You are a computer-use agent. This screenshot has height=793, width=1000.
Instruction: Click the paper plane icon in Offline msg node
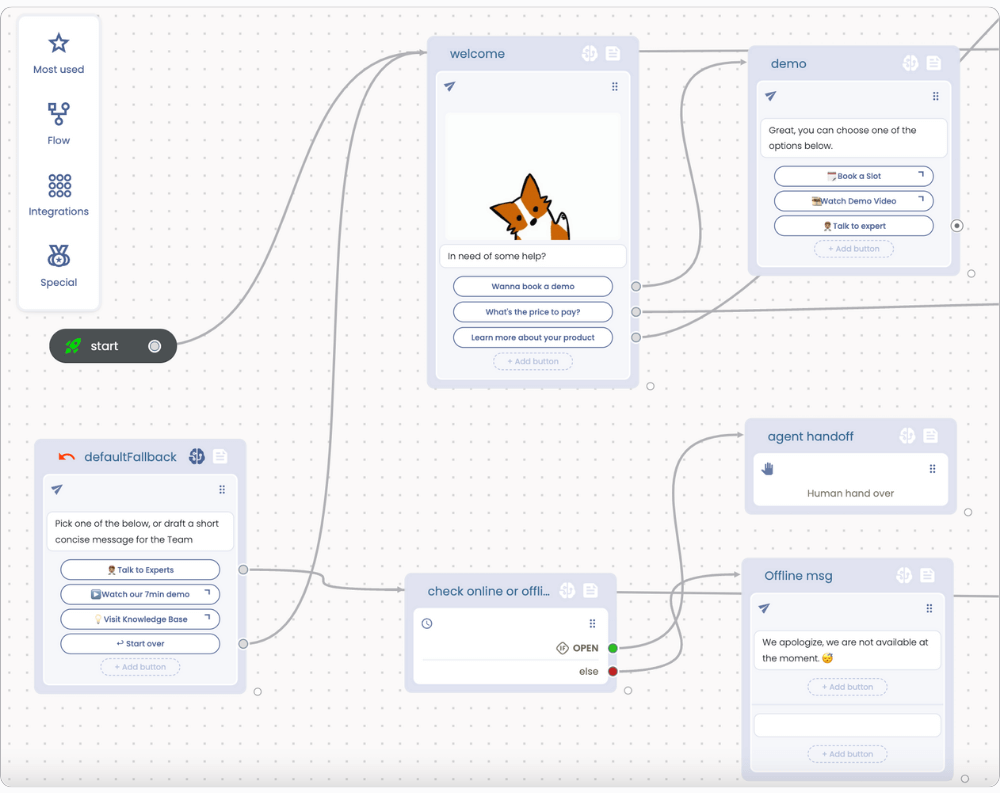(763, 608)
